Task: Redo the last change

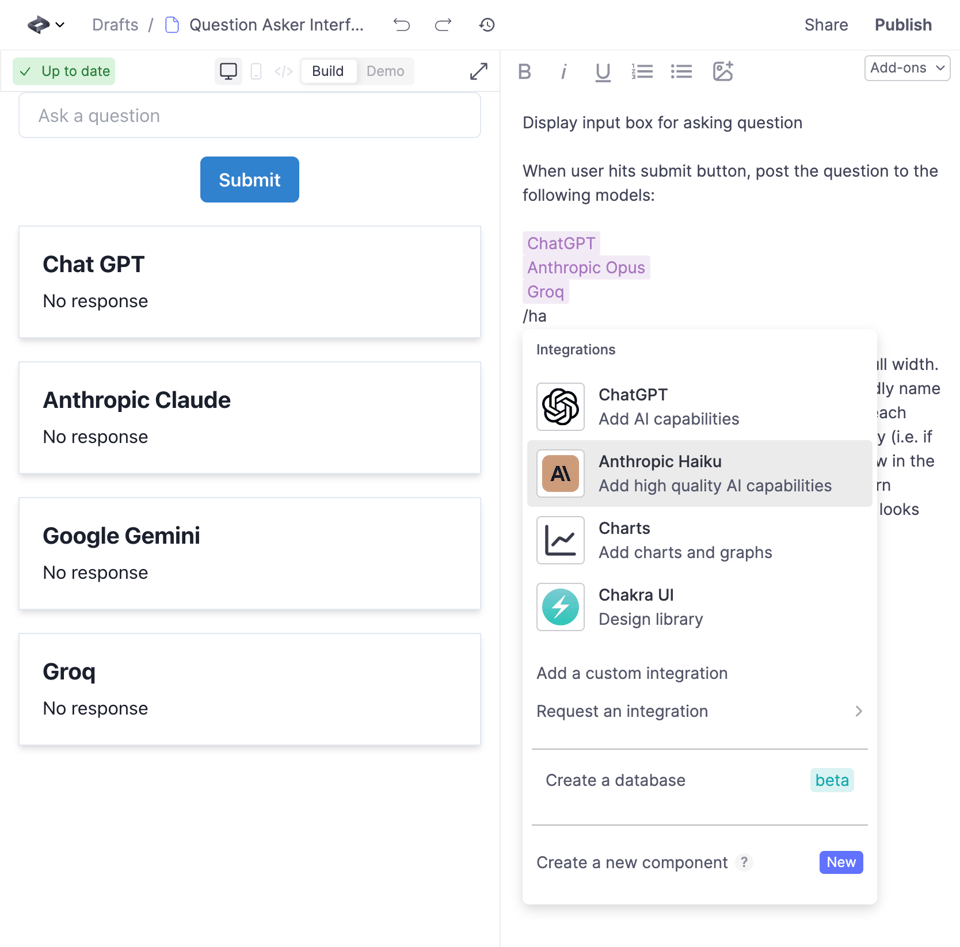Action: pyautogui.click(x=443, y=24)
